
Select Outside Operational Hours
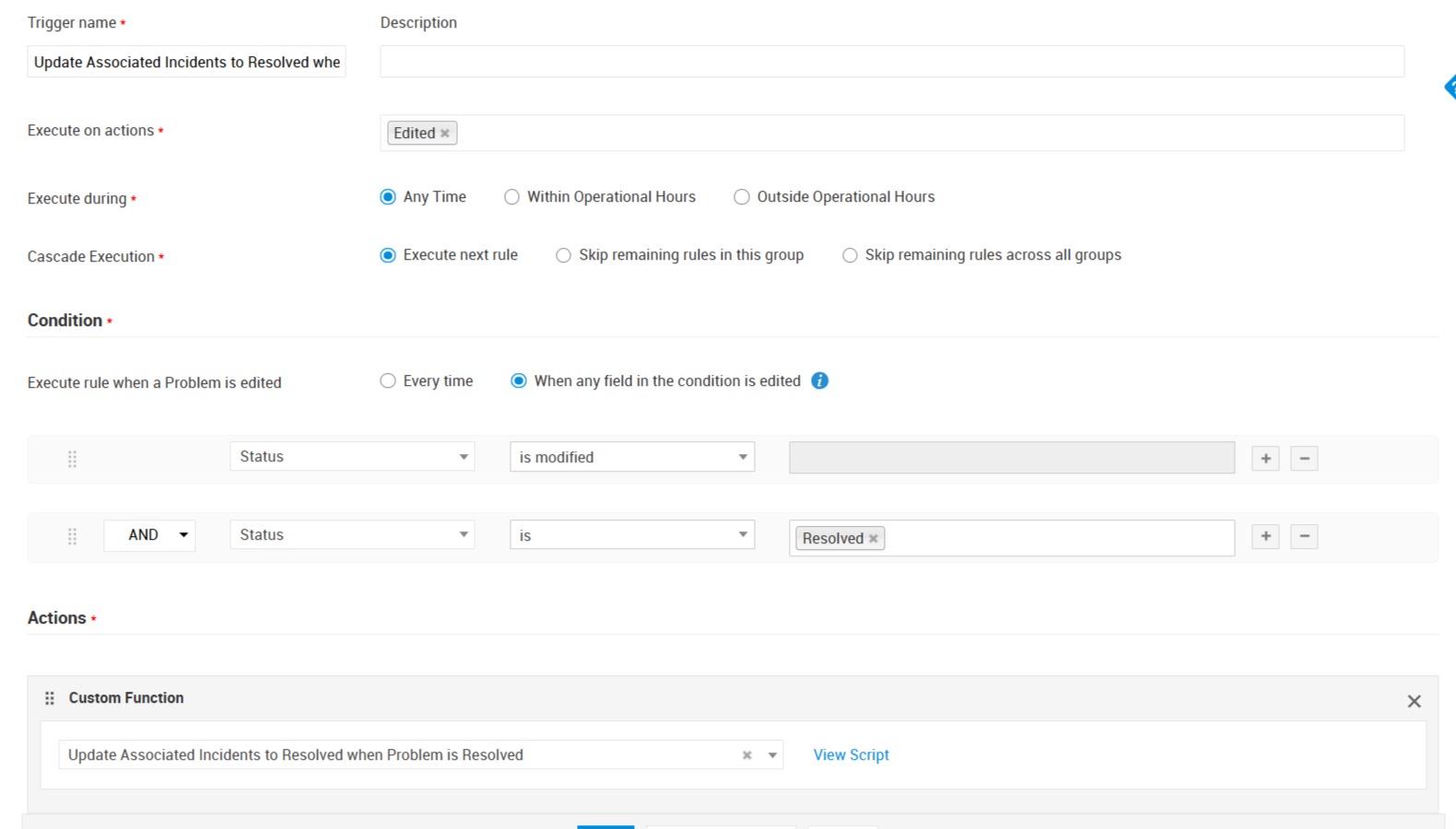click(x=742, y=197)
